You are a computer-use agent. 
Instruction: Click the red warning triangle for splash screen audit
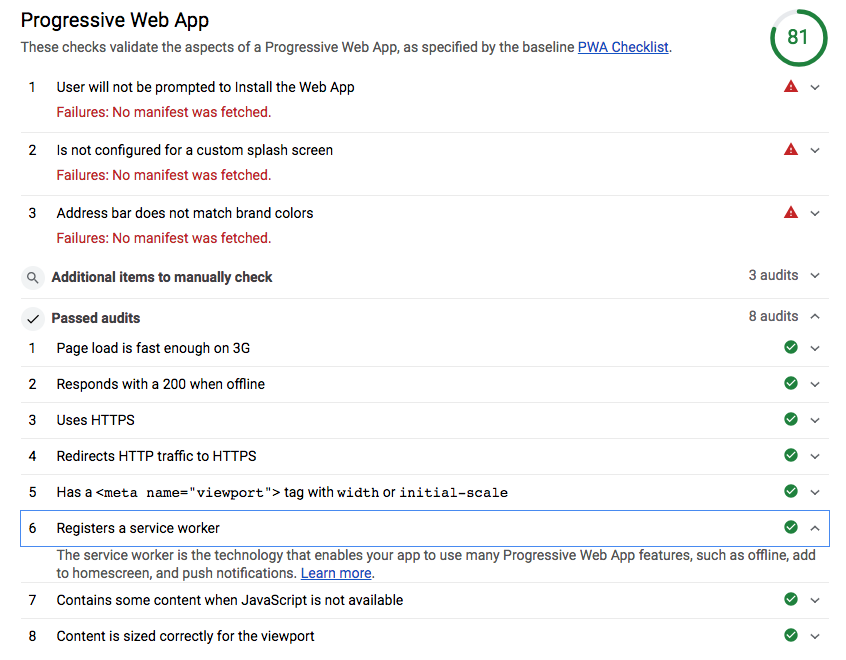point(790,149)
